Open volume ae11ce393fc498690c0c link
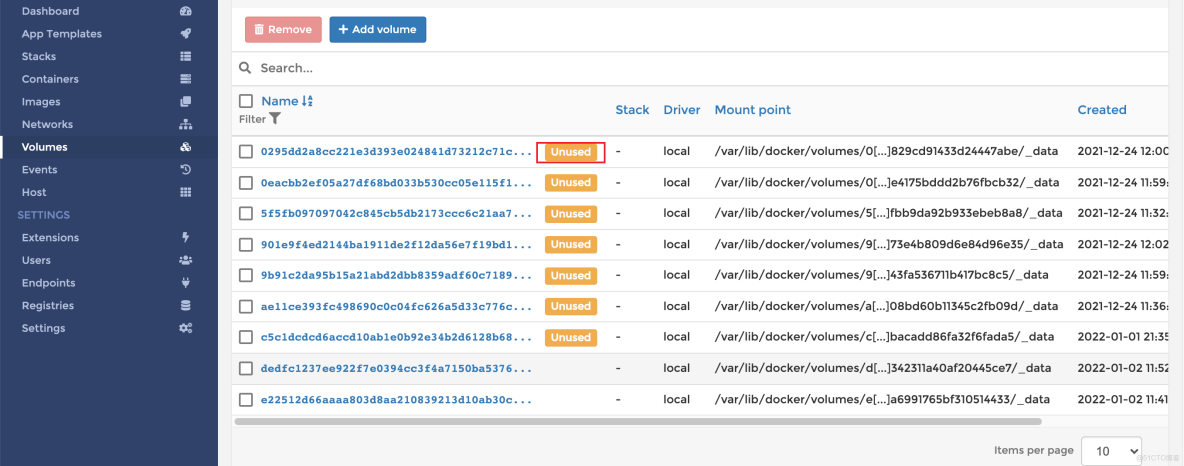Viewport: 1184px width, 466px height. click(396, 307)
